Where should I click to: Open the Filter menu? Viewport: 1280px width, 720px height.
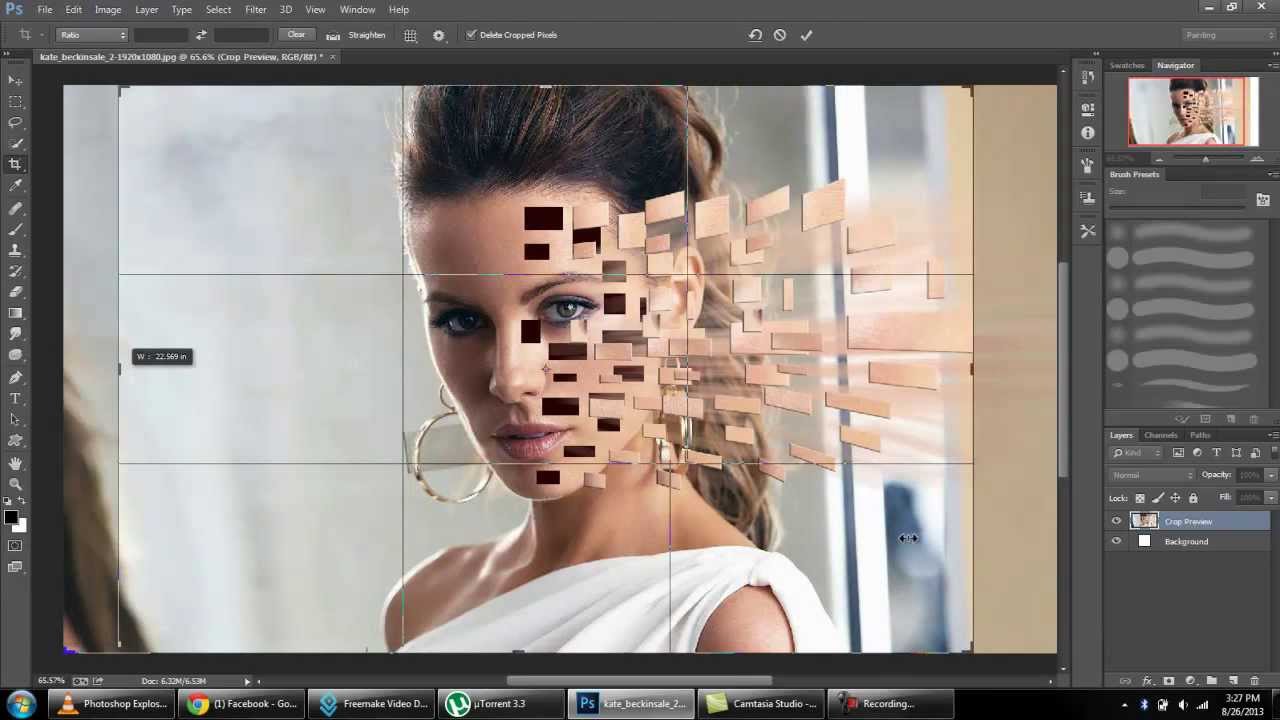(256, 10)
